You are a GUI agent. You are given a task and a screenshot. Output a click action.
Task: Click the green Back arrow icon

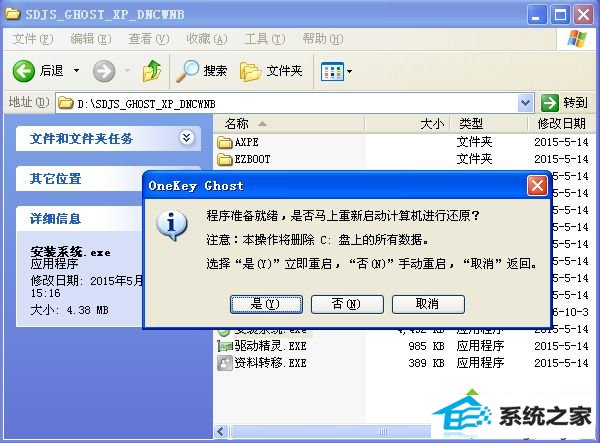pos(23,71)
